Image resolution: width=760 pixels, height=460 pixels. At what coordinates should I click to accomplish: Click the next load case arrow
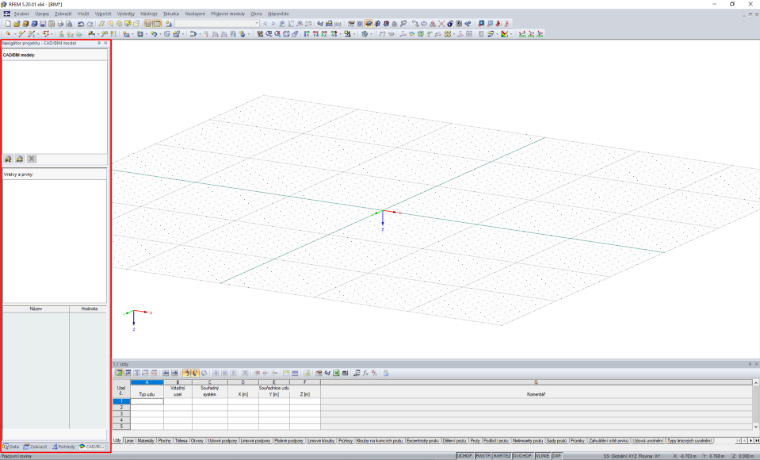point(273,23)
